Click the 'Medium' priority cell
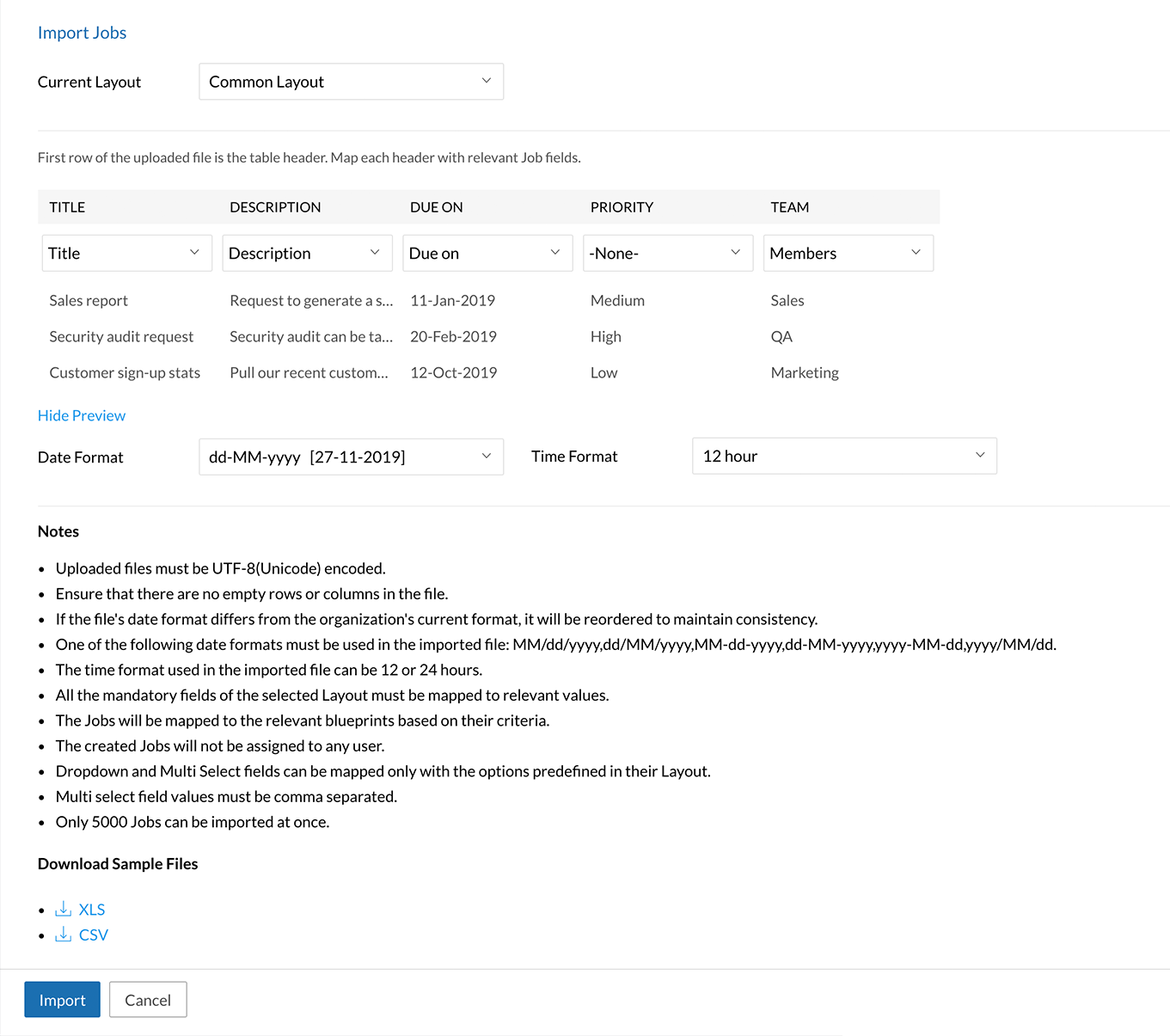 (x=617, y=300)
